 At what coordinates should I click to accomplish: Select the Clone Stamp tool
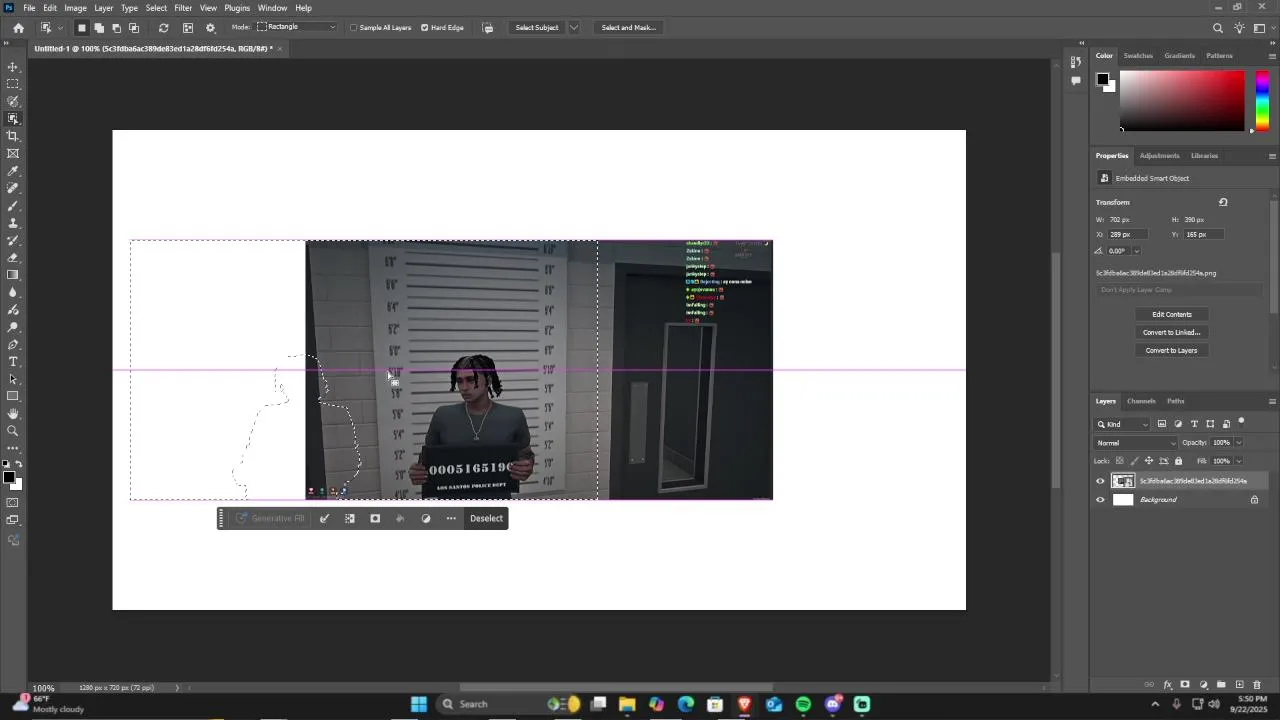click(13, 223)
